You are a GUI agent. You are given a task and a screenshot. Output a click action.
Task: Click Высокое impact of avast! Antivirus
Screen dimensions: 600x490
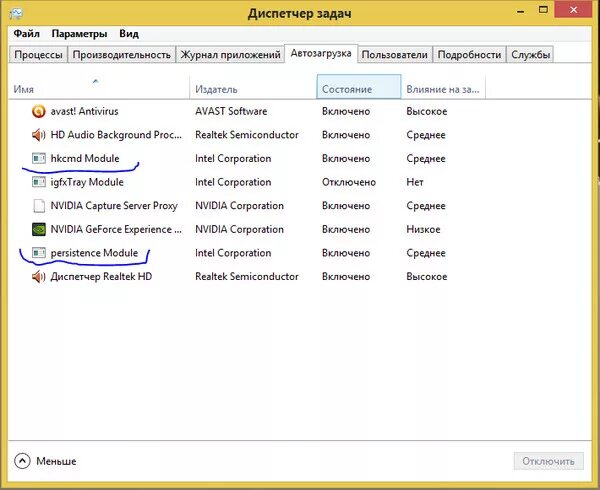(427, 111)
